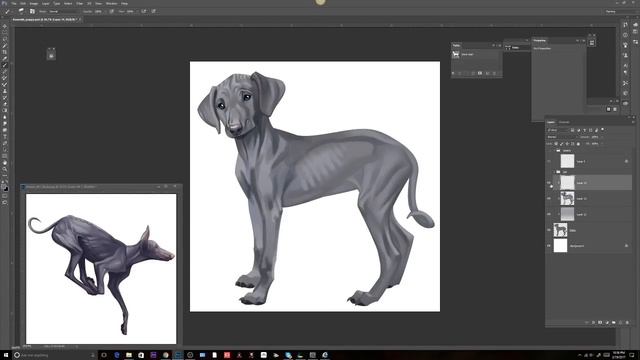
Task: Delete current path trash icon
Action: tap(494, 73)
